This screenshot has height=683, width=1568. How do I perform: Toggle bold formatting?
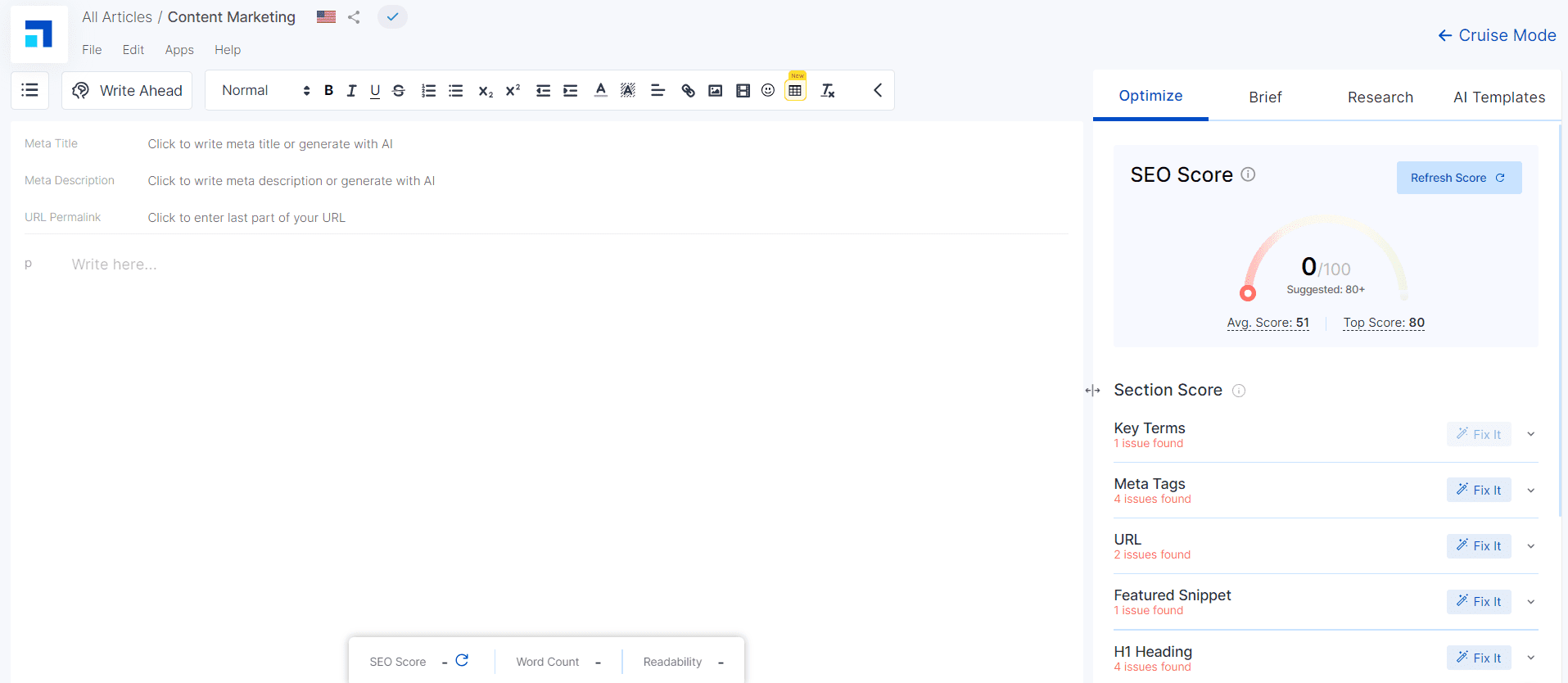point(328,91)
